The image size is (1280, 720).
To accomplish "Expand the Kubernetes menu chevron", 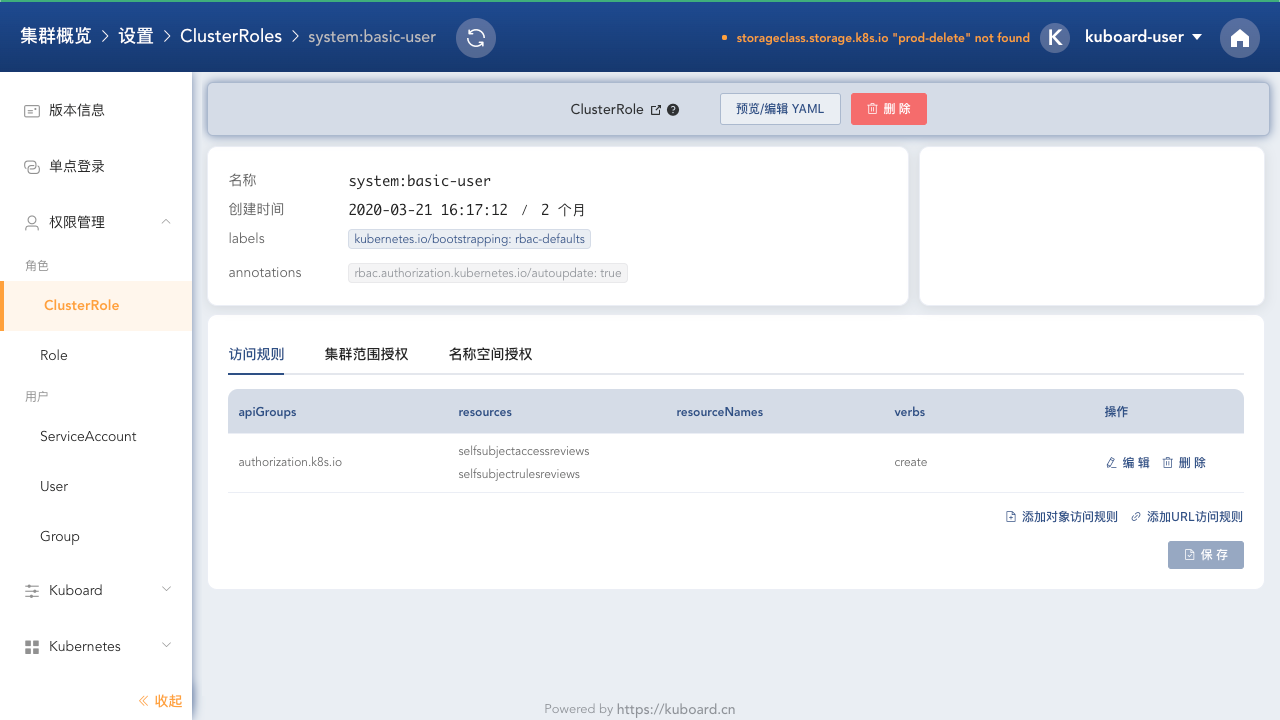I will [166, 646].
